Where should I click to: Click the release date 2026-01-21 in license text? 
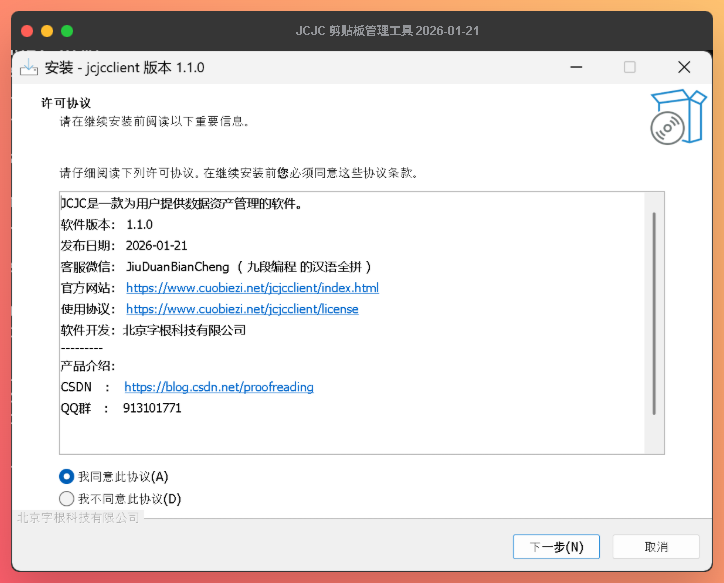157,246
